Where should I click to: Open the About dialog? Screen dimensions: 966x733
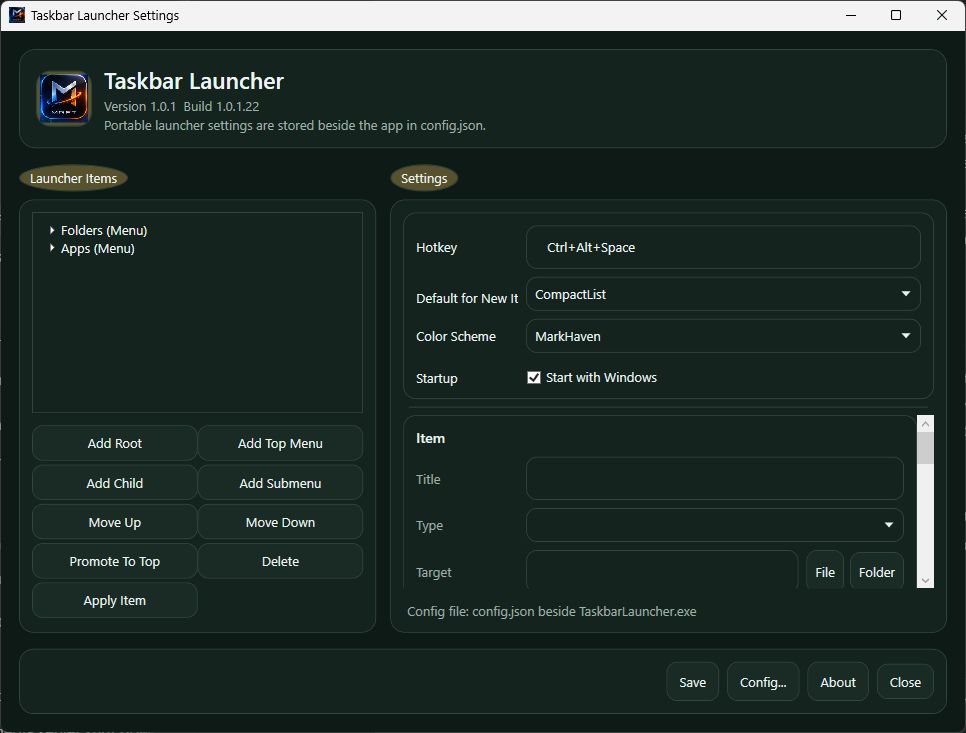[x=838, y=682]
